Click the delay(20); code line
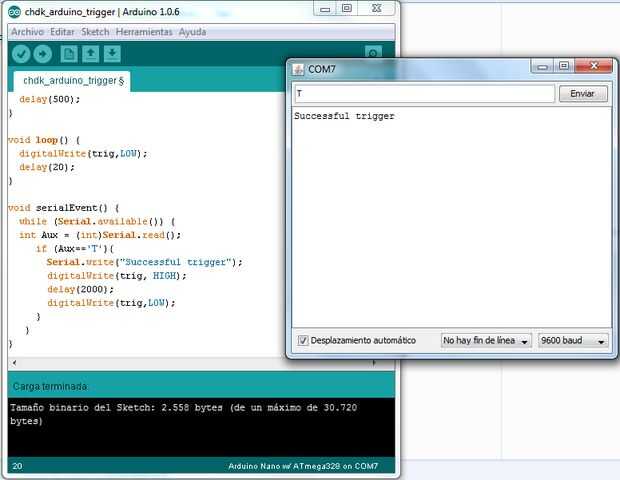 pos(47,167)
